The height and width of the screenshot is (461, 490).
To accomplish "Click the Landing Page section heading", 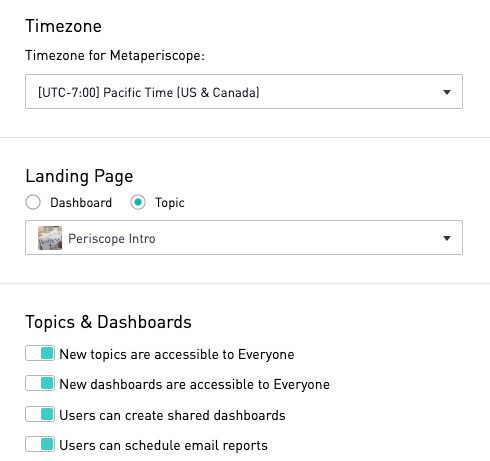I will click(79, 176).
